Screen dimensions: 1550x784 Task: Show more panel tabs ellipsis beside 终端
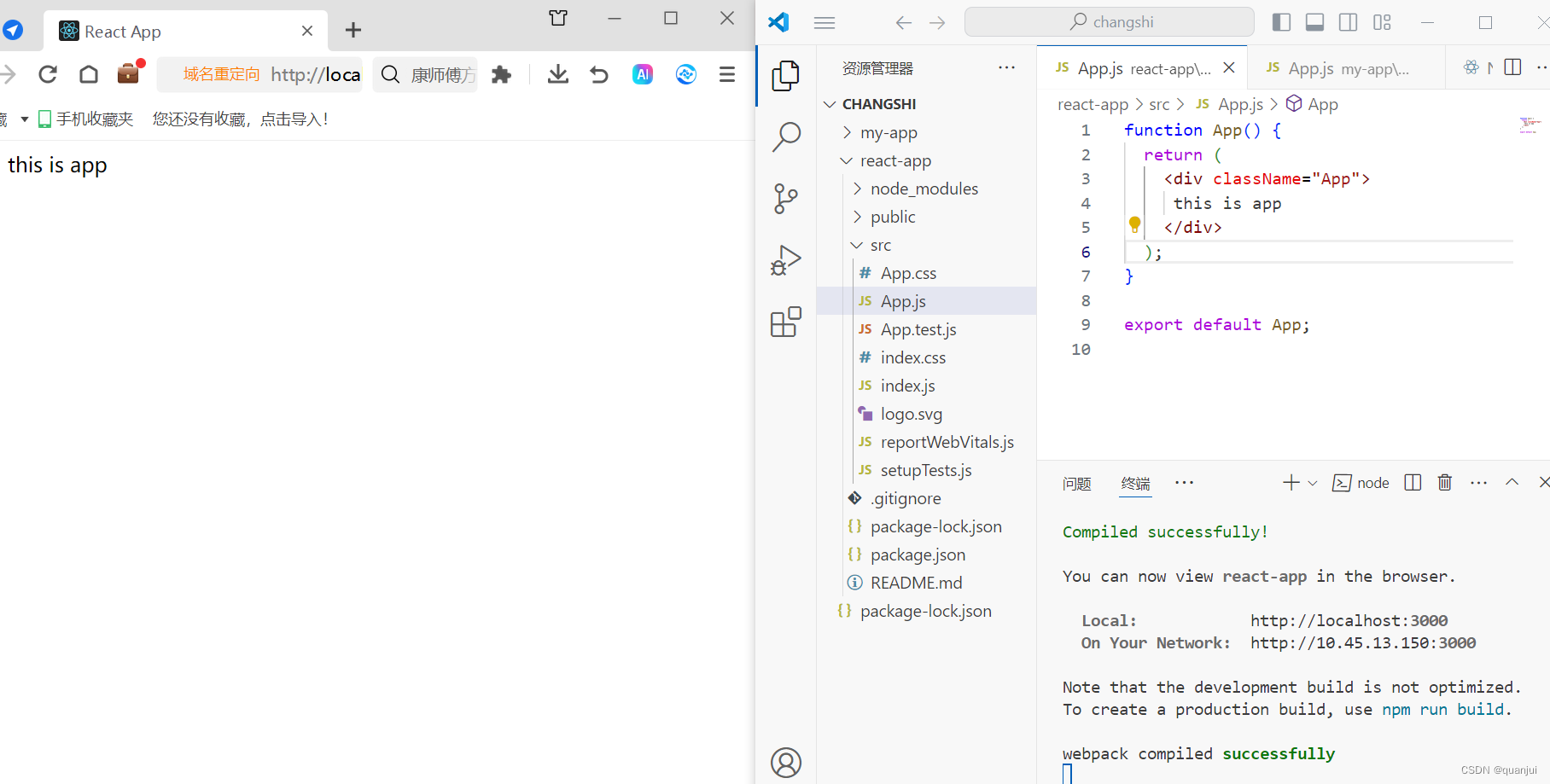(1184, 483)
